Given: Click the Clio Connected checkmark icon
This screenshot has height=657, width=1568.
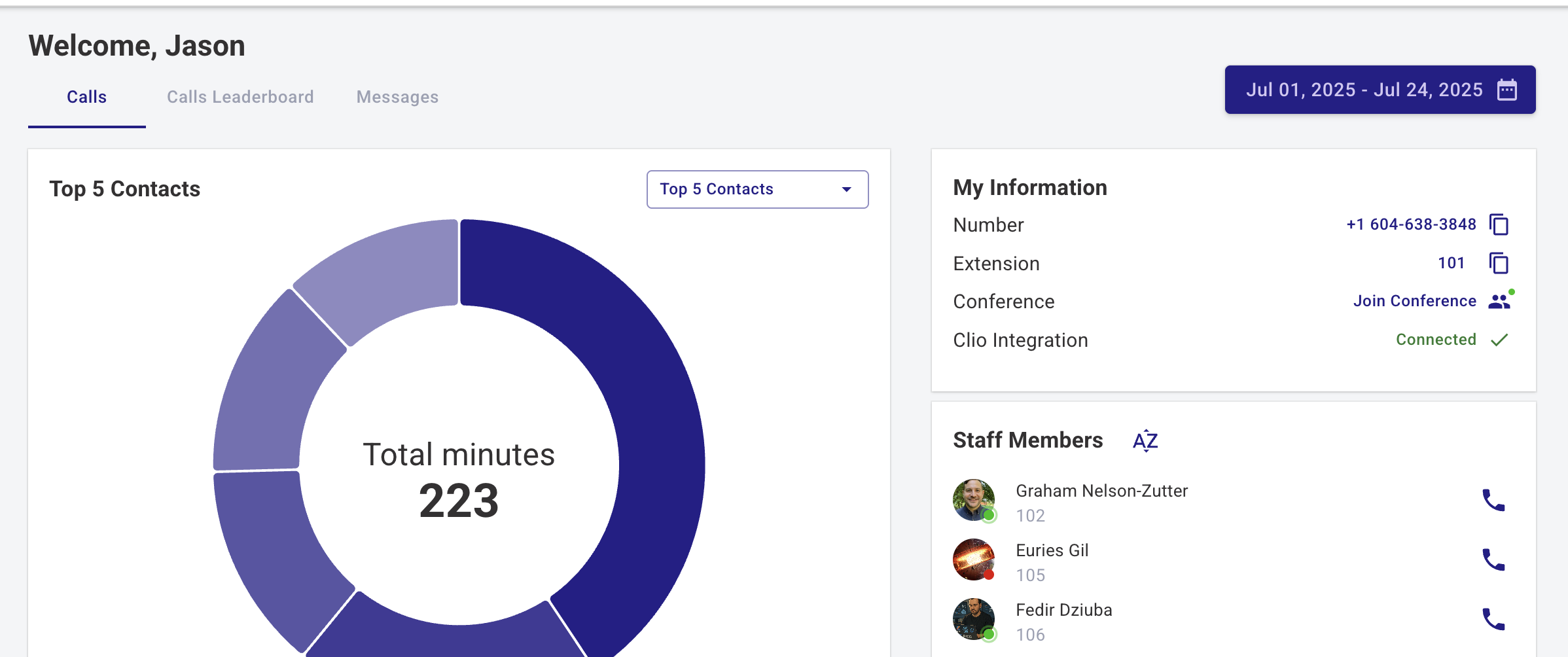Looking at the screenshot, I should (x=1499, y=340).
